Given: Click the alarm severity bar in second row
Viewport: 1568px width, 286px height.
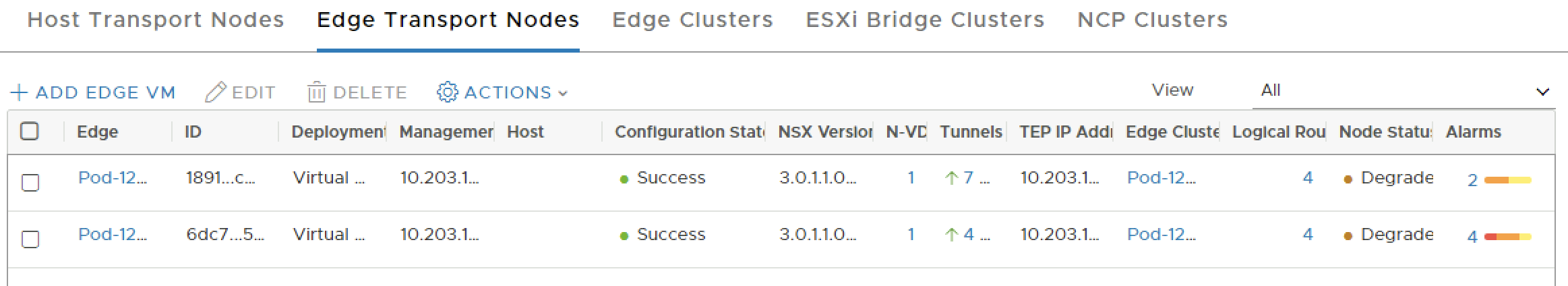Looking at the screenshot, I should (x=1507, y=237).
